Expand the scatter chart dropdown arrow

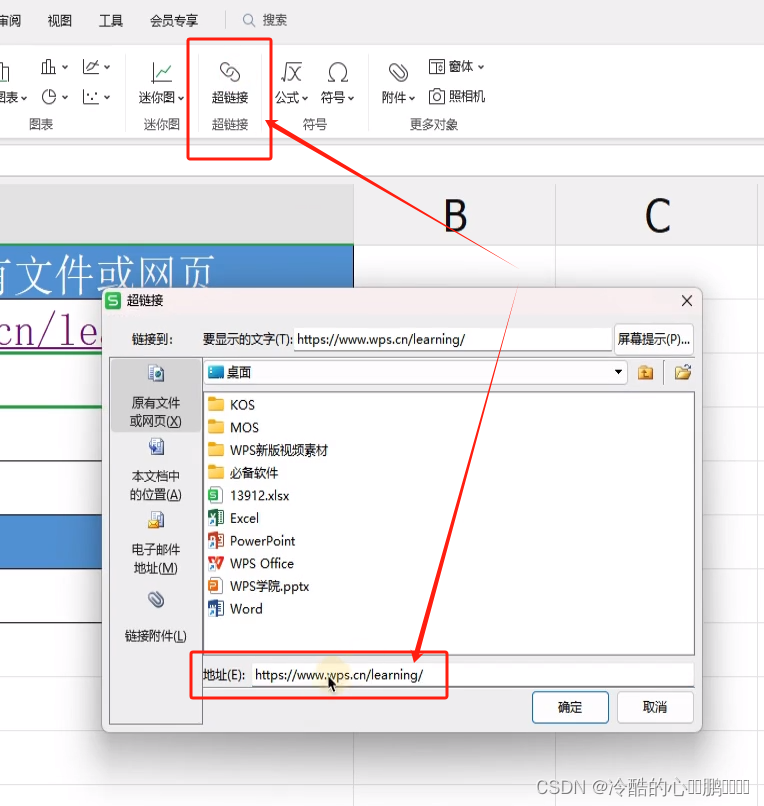tap(107, 97)
